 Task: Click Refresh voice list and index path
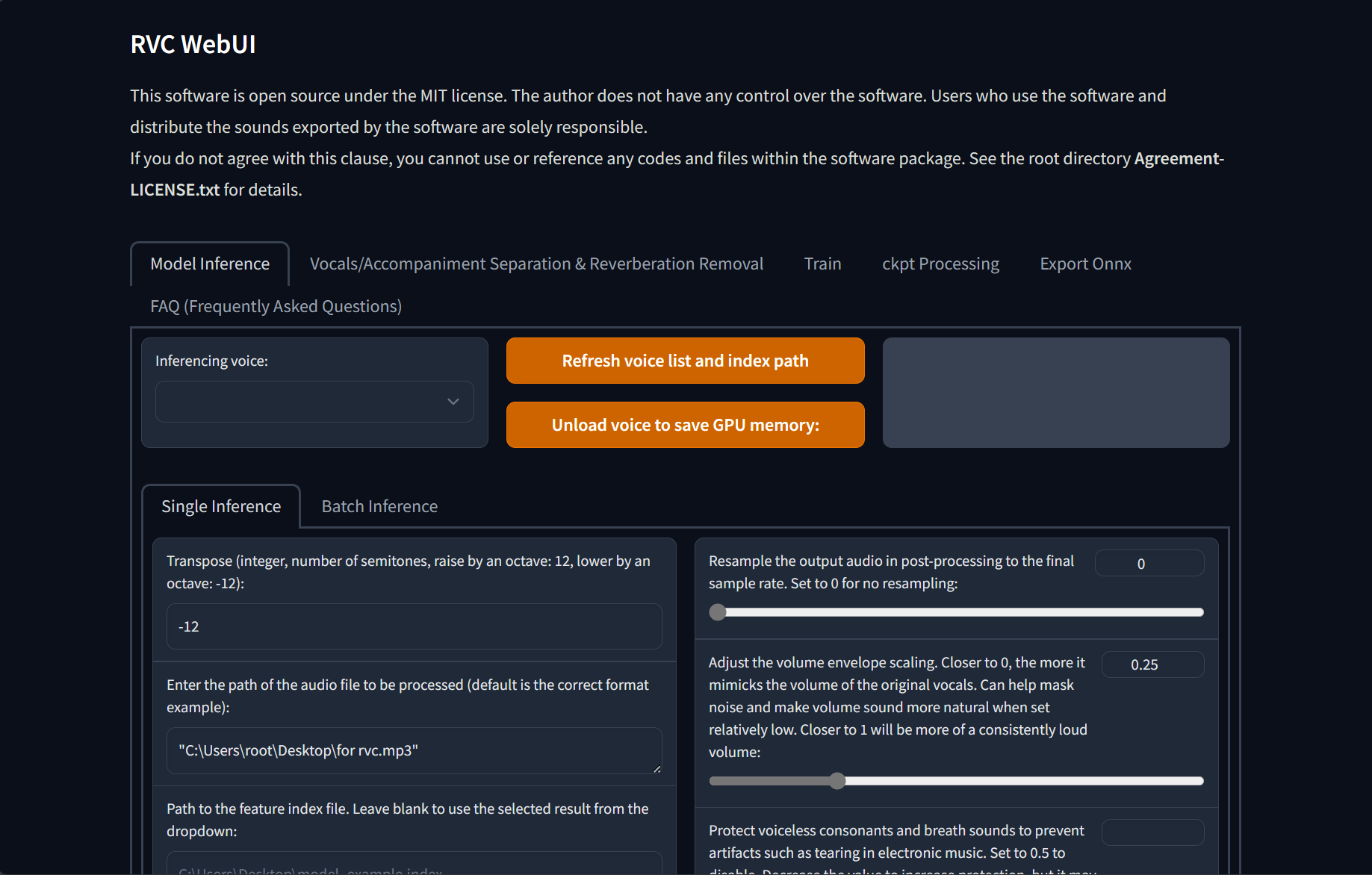[685, 361]
